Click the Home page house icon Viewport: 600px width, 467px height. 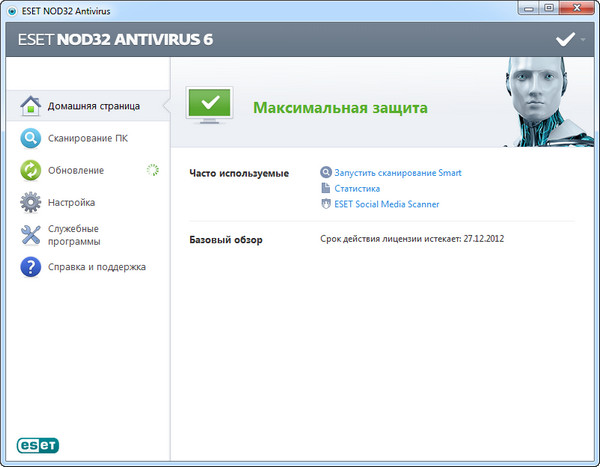31,106
